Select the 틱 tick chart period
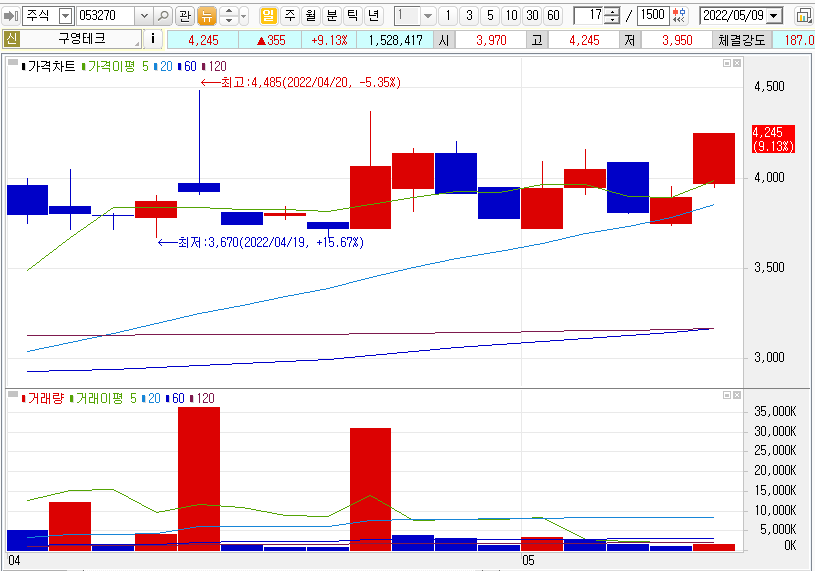Image resolution: width=815 pixels, height=571 pixels. 352,16
